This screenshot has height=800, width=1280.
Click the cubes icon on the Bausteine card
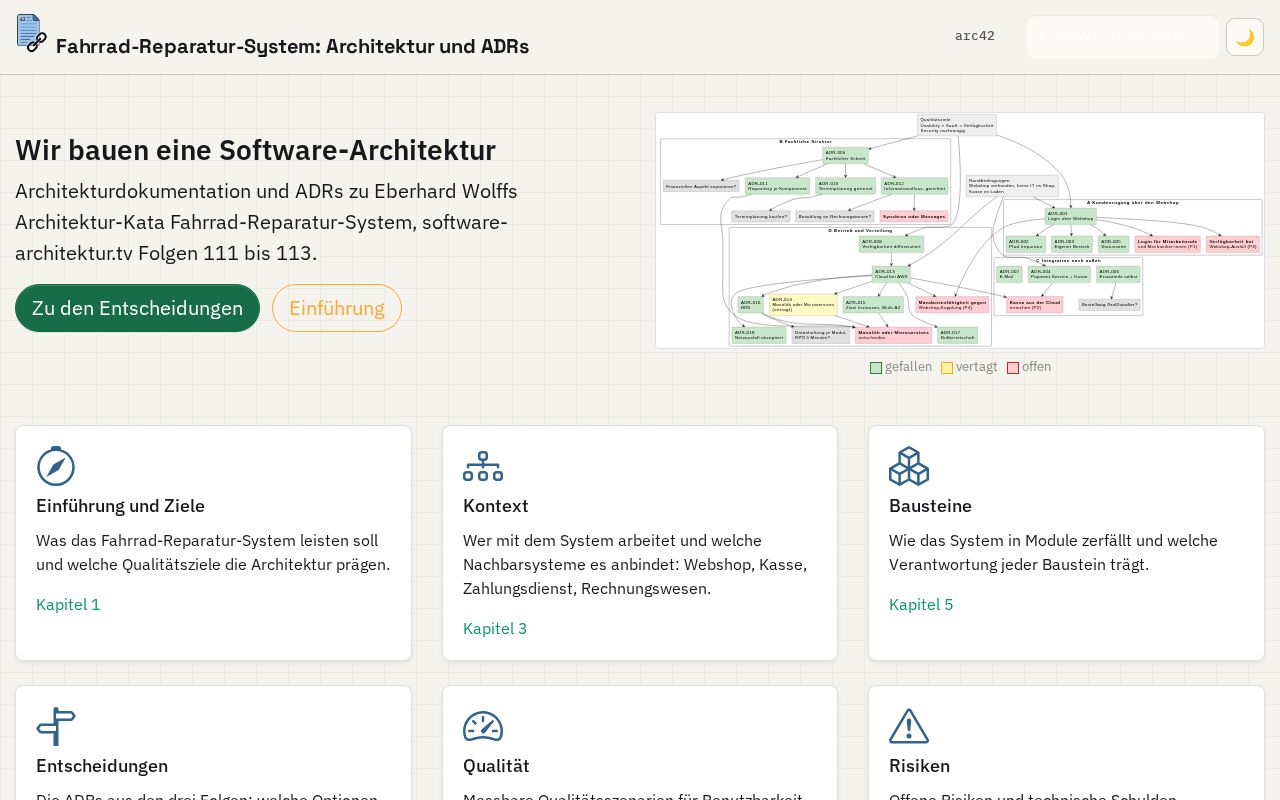tap(909, 466)
